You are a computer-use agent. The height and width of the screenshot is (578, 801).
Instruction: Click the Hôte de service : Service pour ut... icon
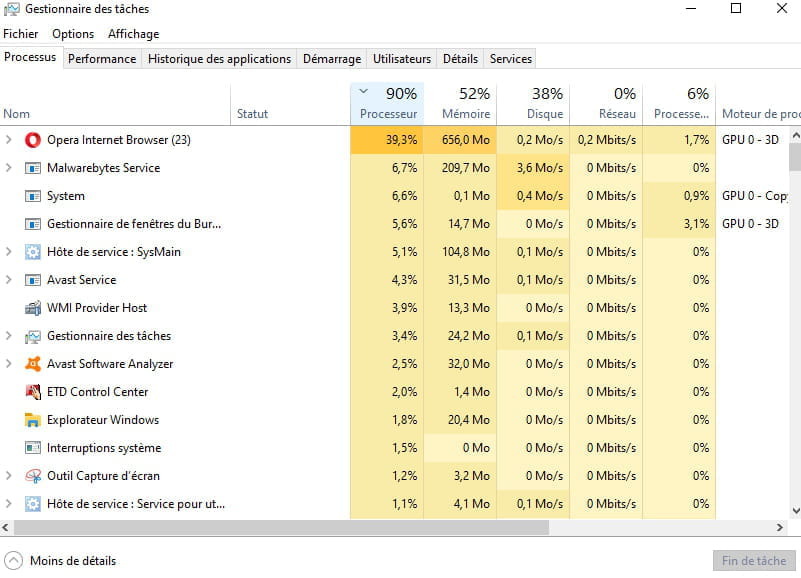tap(33, 504)
